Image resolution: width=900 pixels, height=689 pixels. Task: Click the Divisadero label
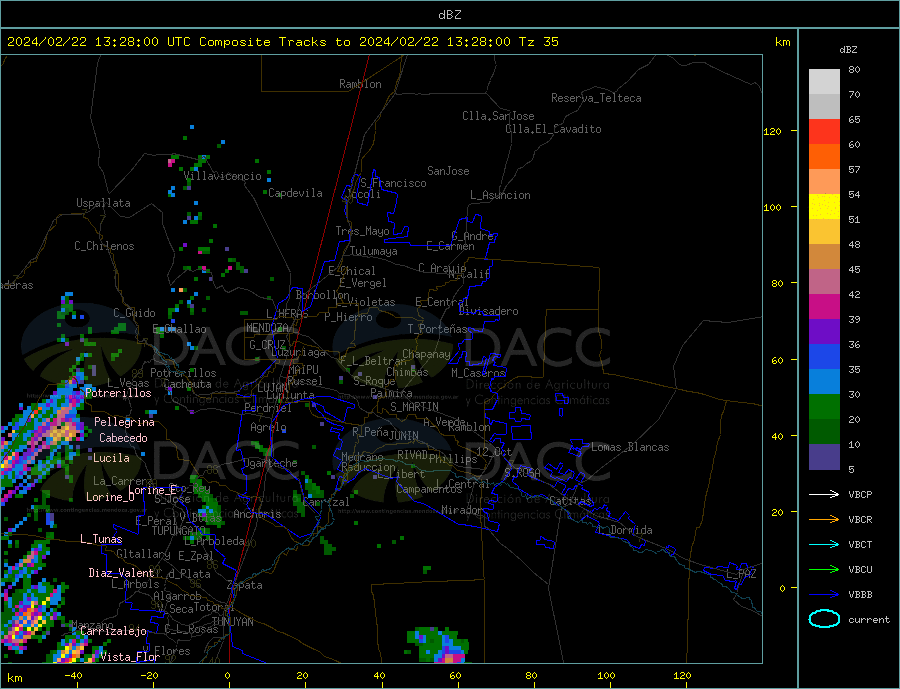point(488,311)
